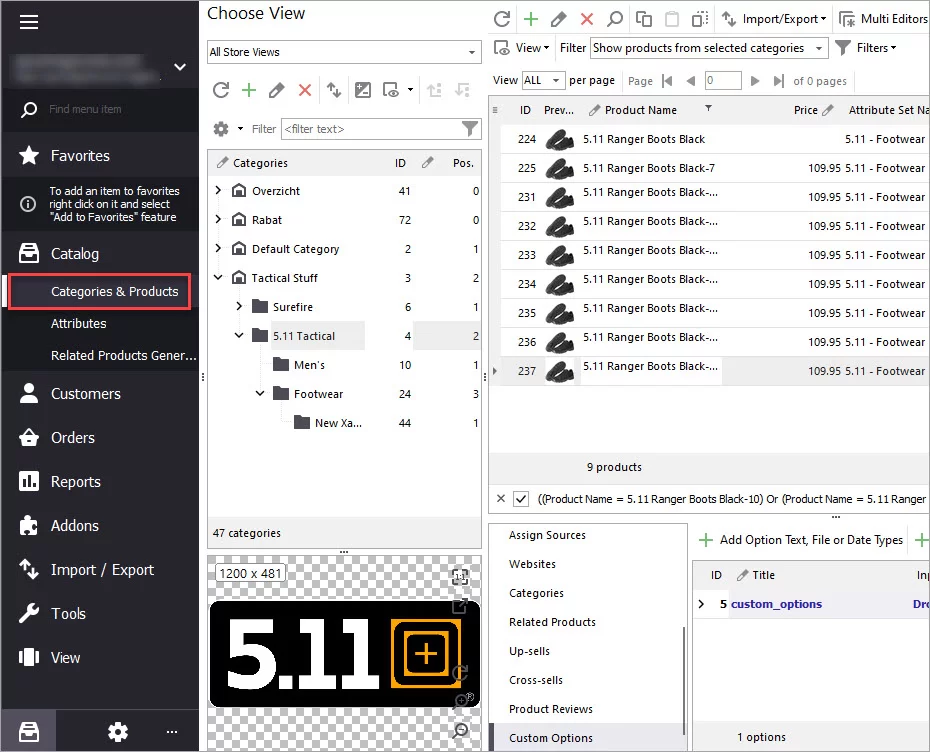
Task: Open the Show products from selected categories dropdown
Action: coord(709,48)
